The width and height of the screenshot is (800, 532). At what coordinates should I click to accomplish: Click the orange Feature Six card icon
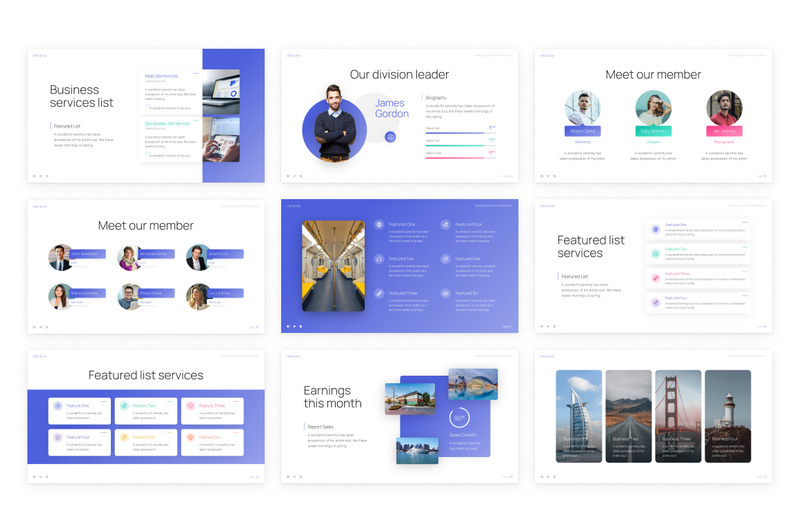[x=190, y=437]
